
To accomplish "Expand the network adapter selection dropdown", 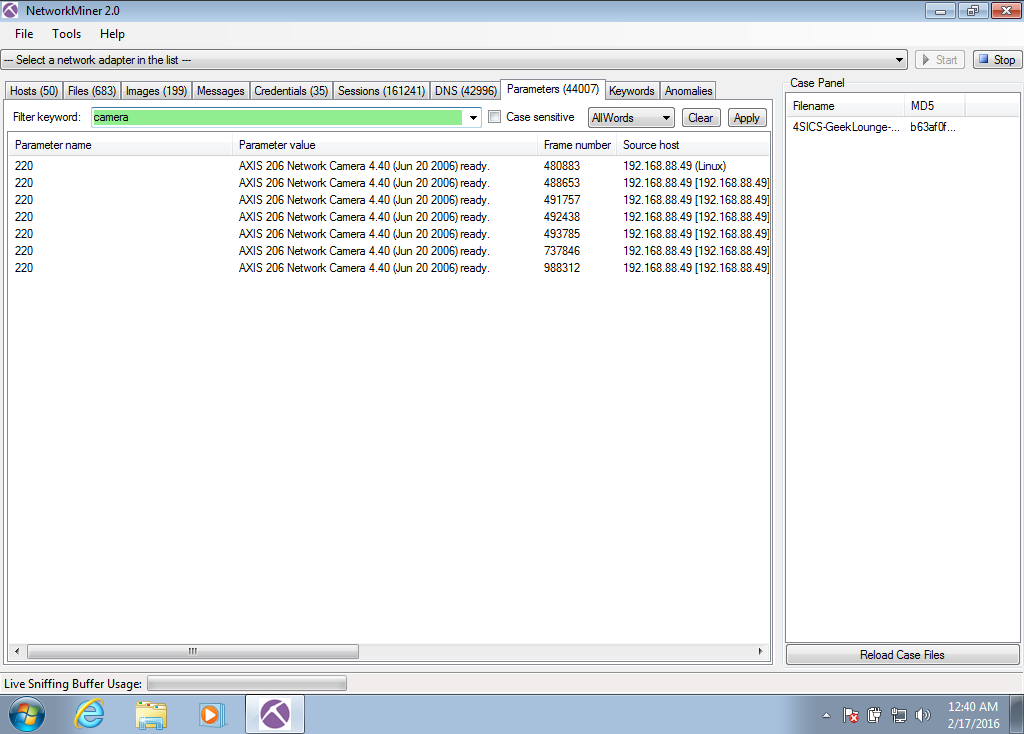I will pyautogui.click(x=900, y=60).
